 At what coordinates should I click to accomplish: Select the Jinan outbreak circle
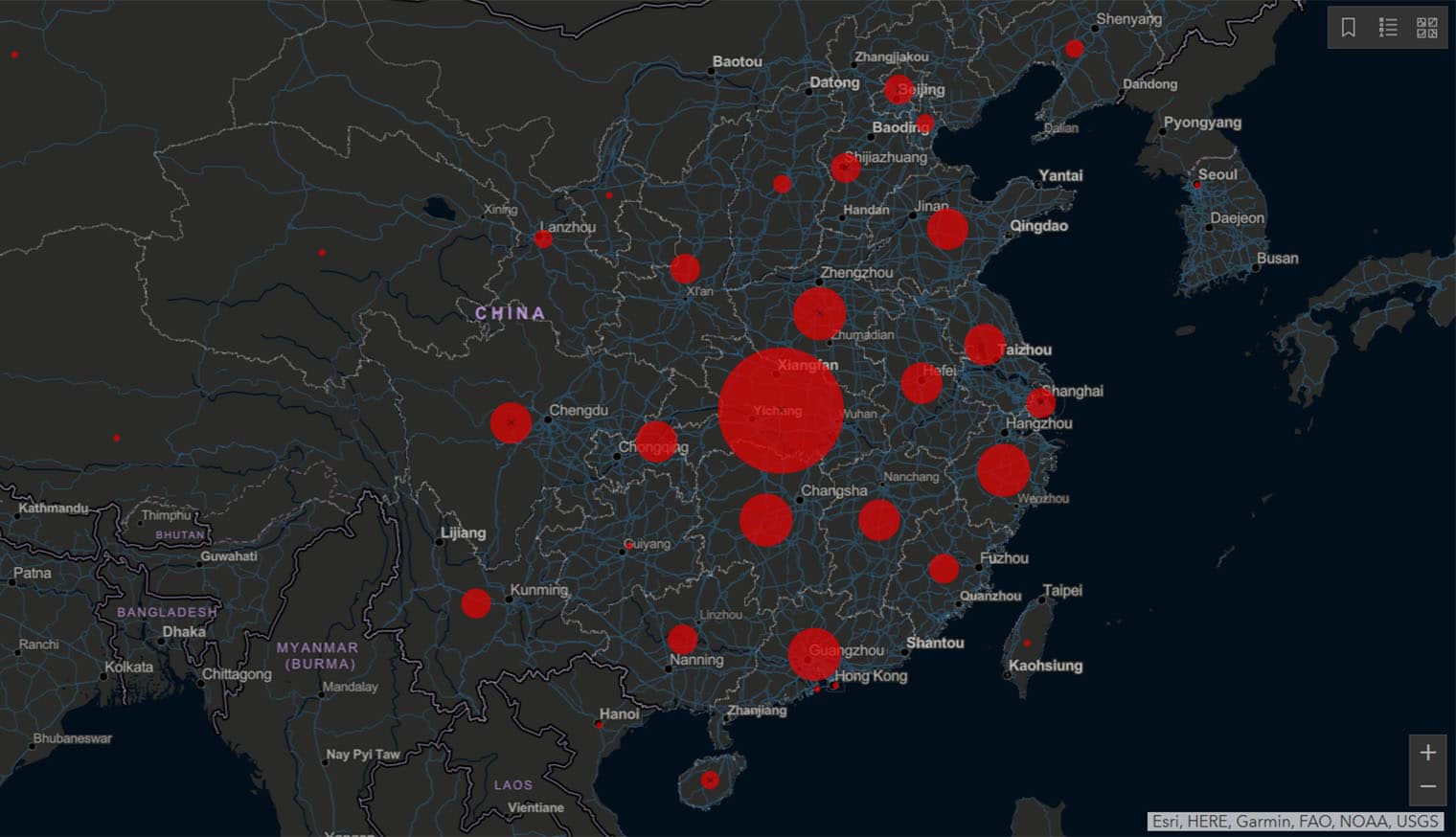946,227
